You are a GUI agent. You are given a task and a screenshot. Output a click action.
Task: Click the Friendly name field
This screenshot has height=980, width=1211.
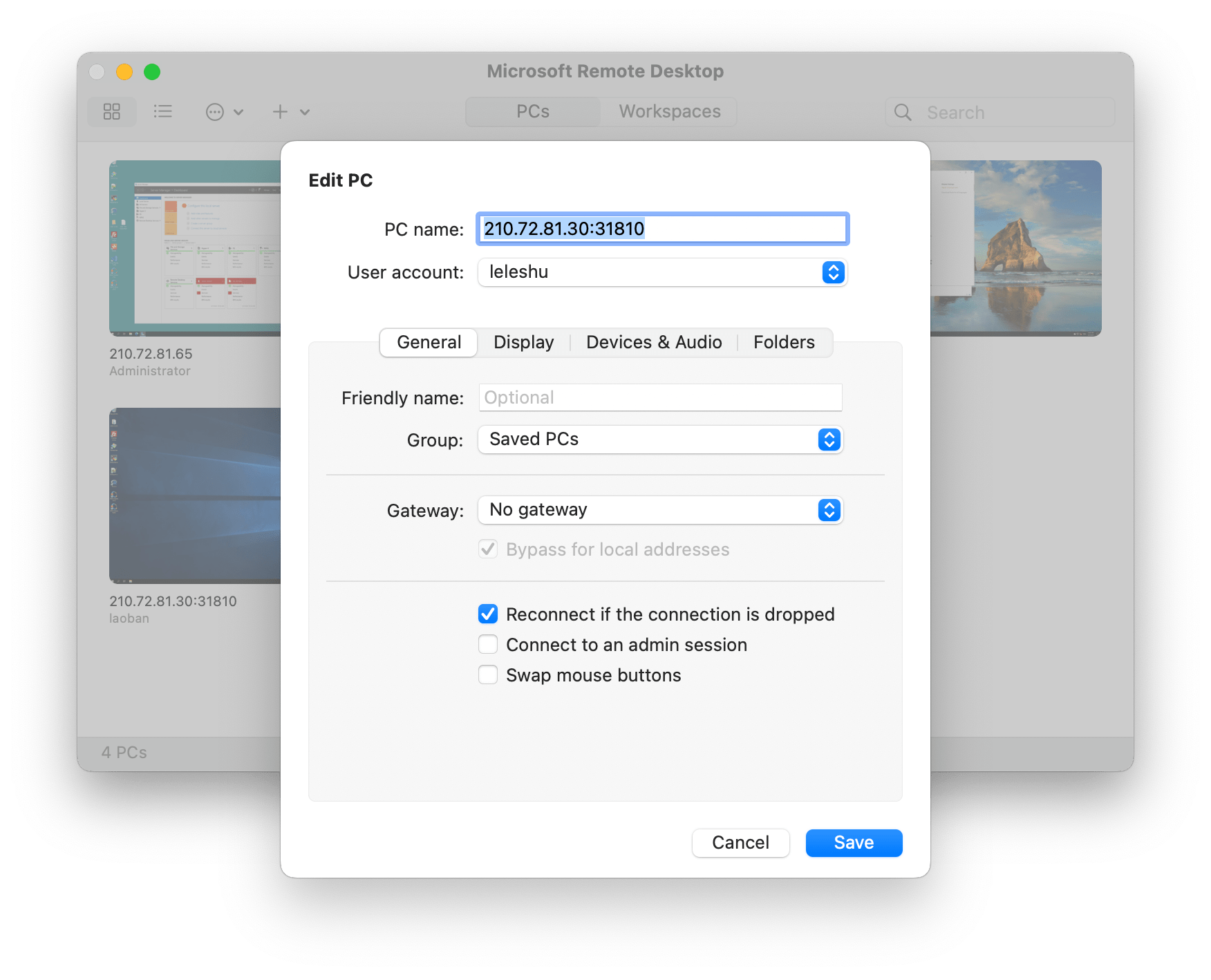(x=660, y=397)
